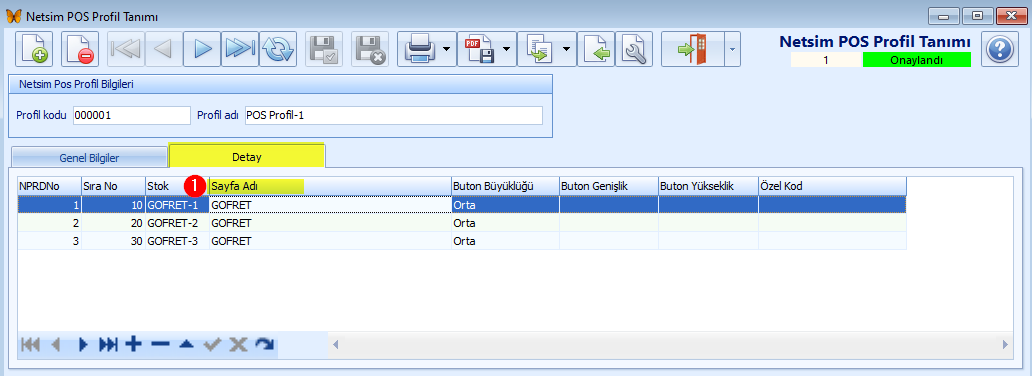Click grid navigator edit triangle icon
1032x376 pixels.
pos(186,344)
